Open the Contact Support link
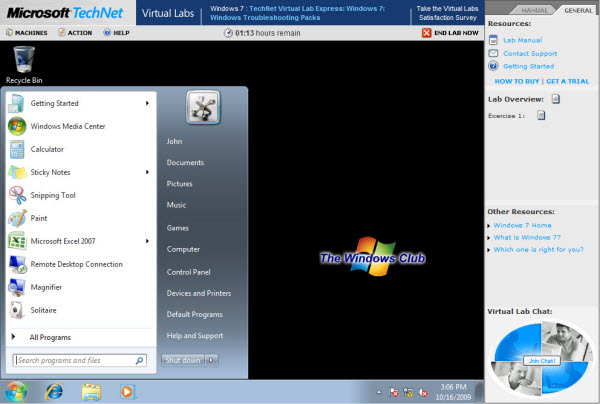Screen dimensions: 600x404 (530, 53)
